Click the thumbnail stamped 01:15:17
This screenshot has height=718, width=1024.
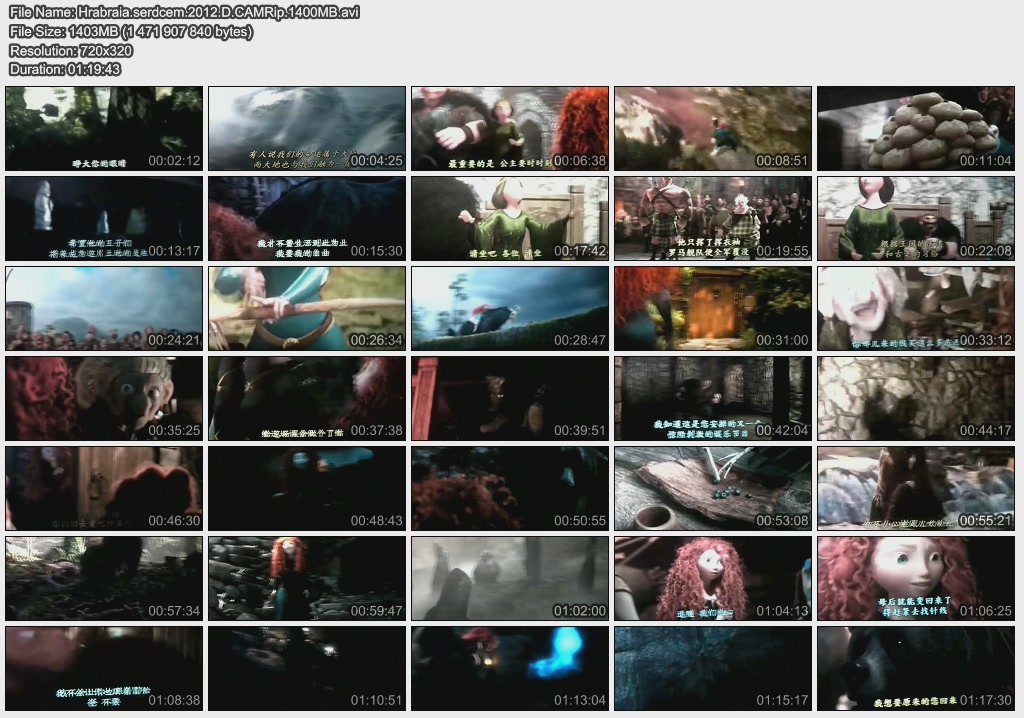(713, 668)
